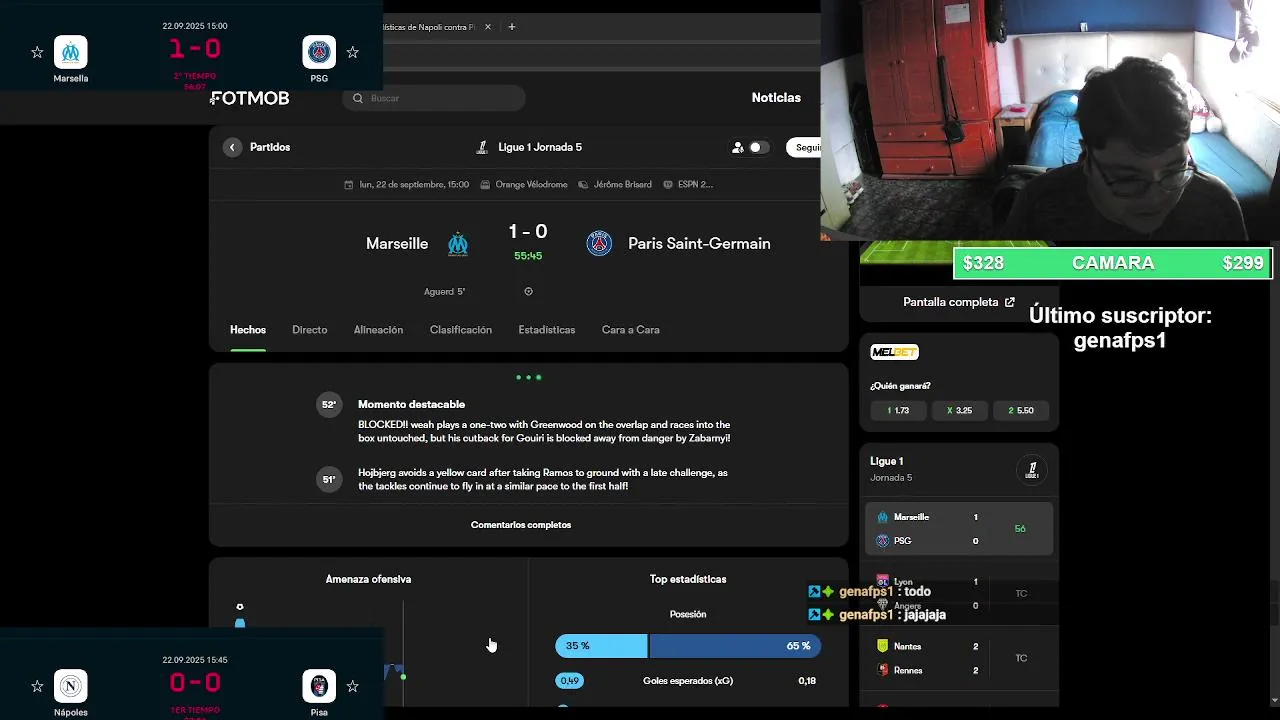Viewport: 1280px width, 720px height.
Task: Open the Alineación tab
Action: coord(378,330)
